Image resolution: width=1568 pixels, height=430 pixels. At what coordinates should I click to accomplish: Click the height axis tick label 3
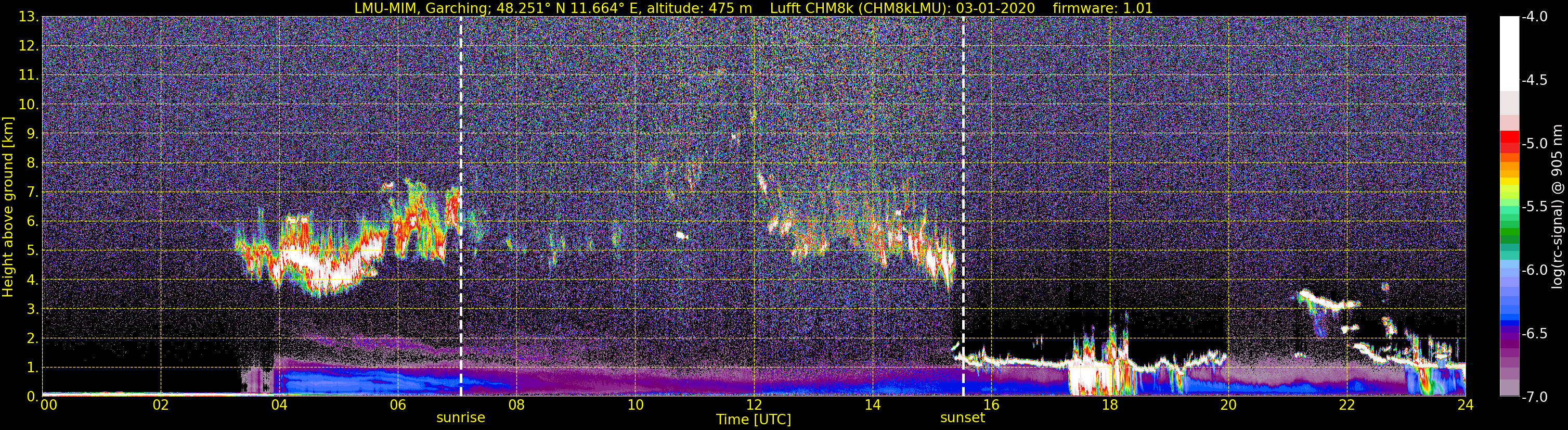point(33,309)
